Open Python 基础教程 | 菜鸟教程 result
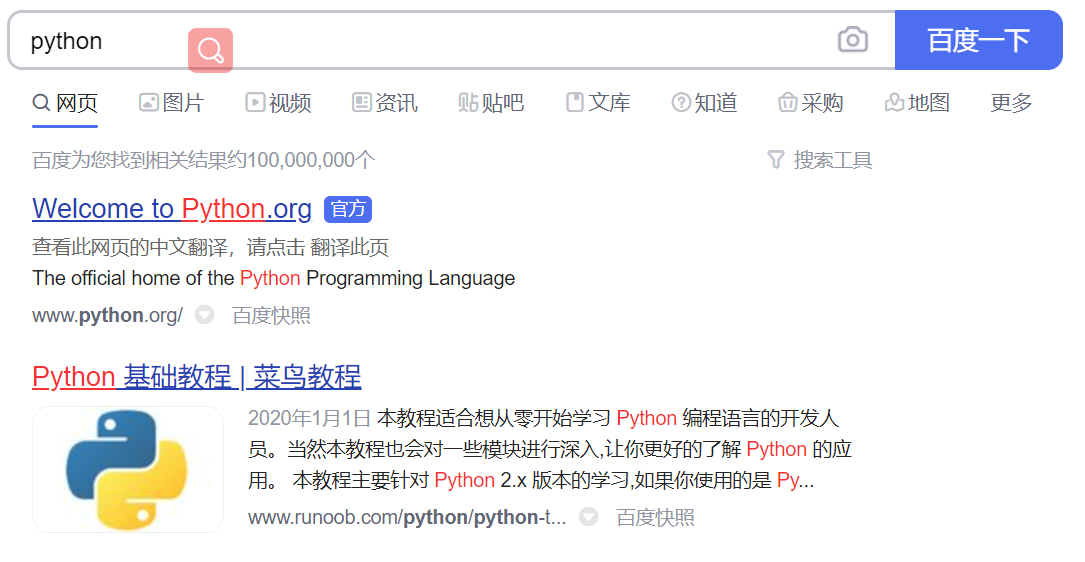 (197, 377)
